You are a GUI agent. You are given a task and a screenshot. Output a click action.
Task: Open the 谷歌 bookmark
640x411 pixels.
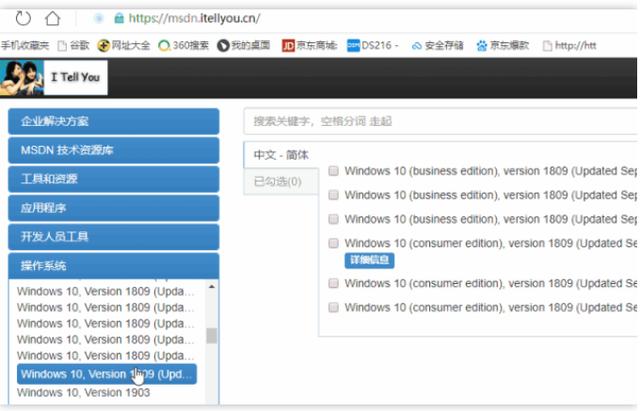click(74, 45)
